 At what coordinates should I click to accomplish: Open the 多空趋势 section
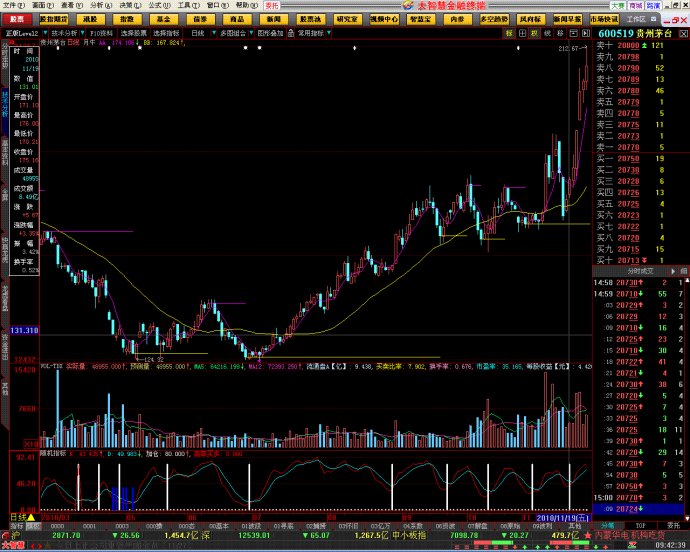tap(494, 19)
